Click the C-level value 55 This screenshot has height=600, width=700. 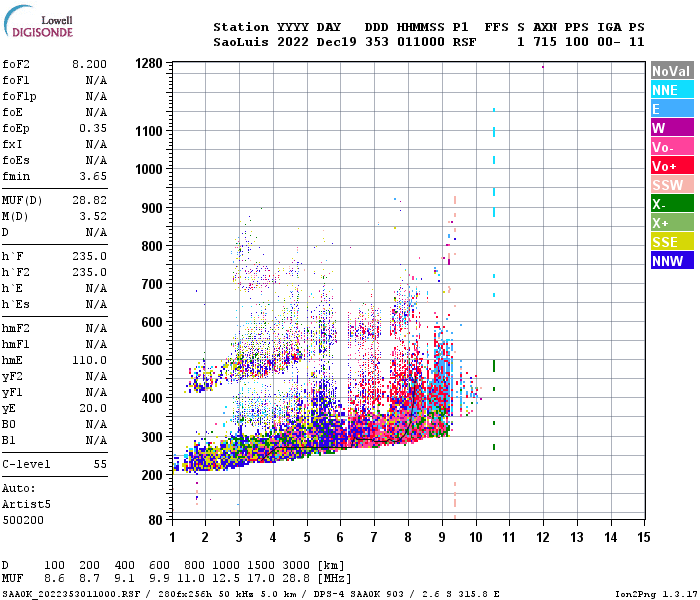point(100,464)
